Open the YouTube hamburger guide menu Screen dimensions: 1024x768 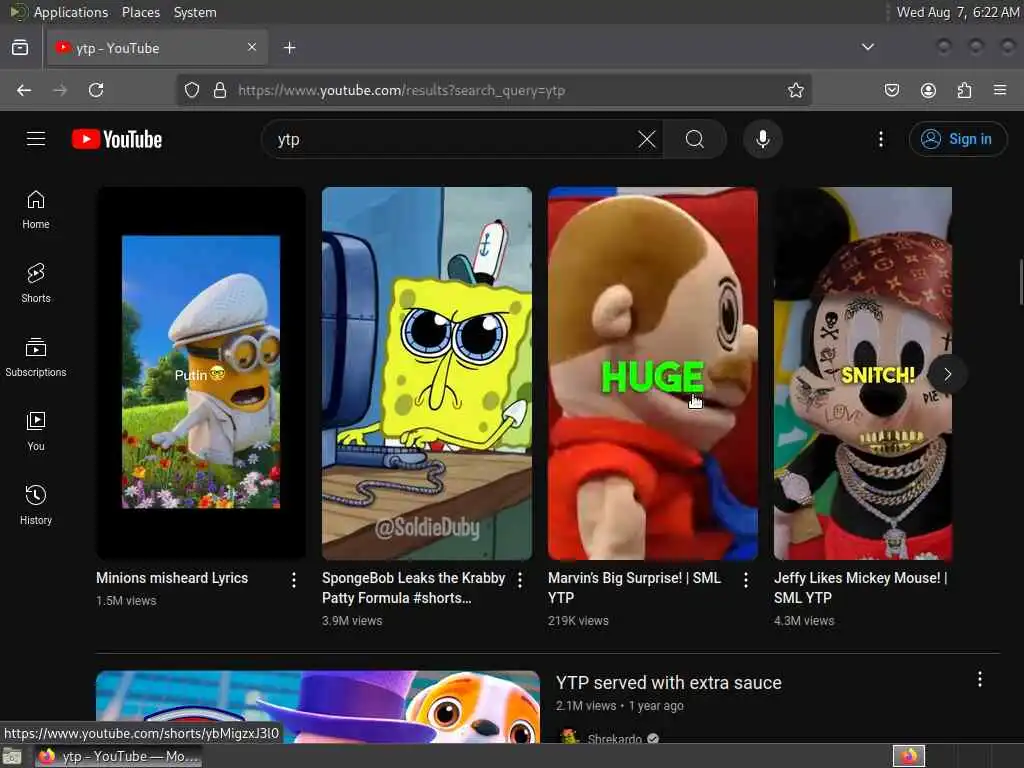[x=36, y=139]
